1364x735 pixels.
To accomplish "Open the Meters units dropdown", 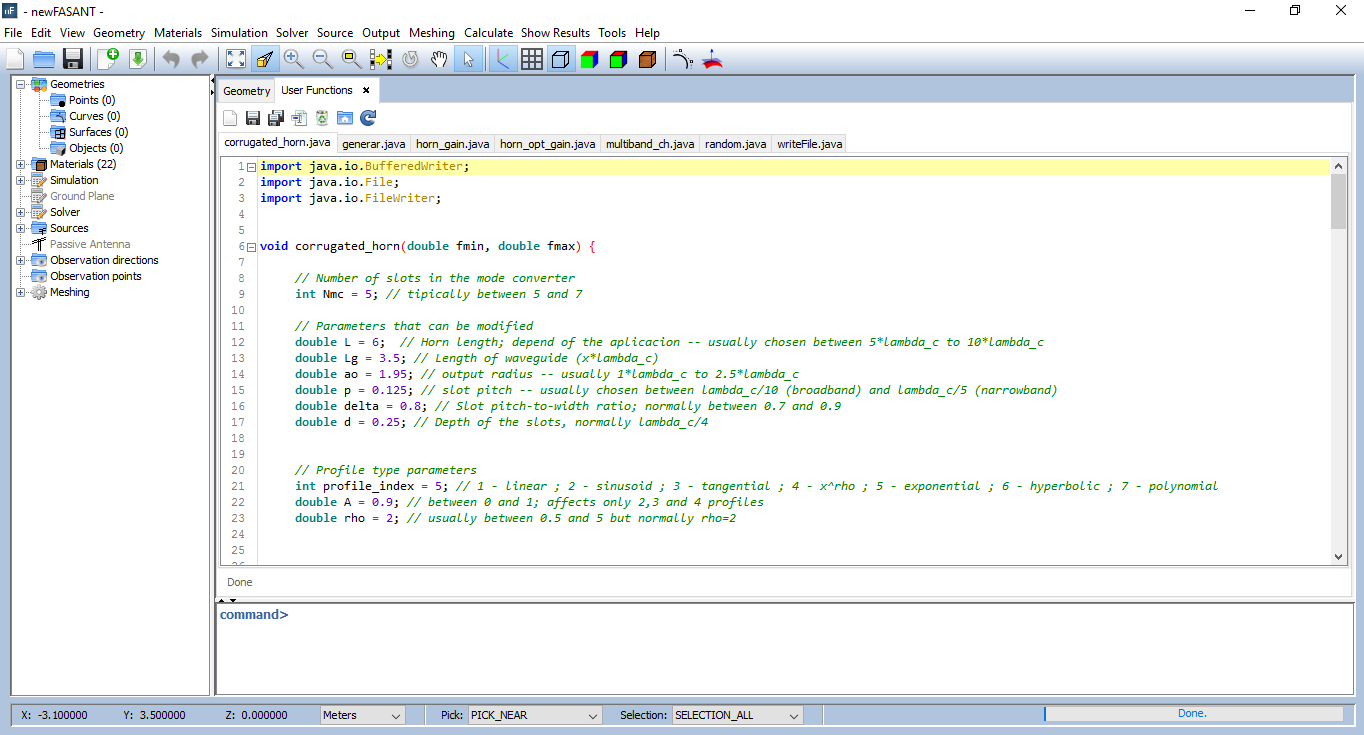I will point(362,715).
